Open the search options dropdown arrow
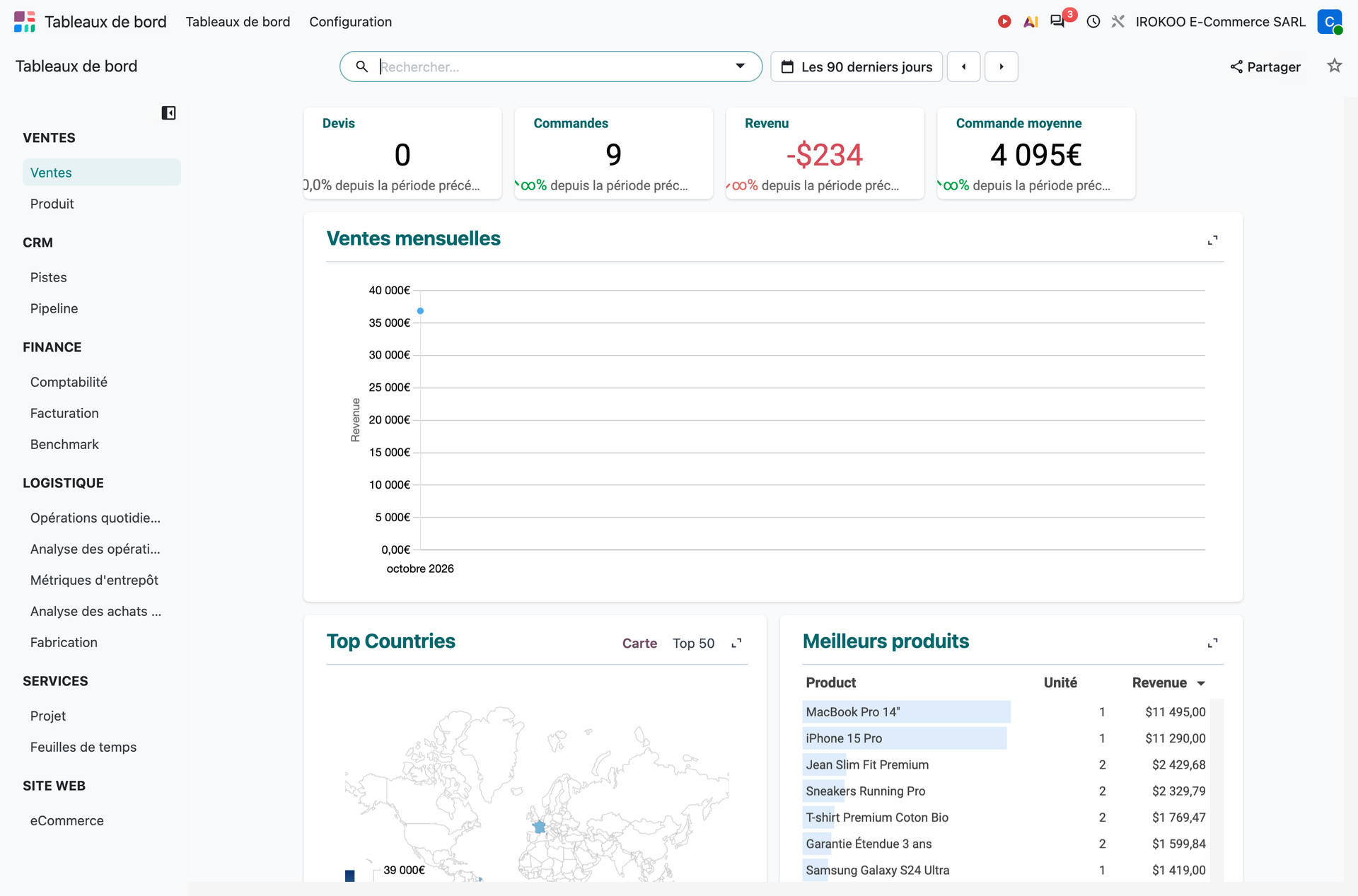The width and height of the screenshot is (1358, 896). [x=740, y=66]
